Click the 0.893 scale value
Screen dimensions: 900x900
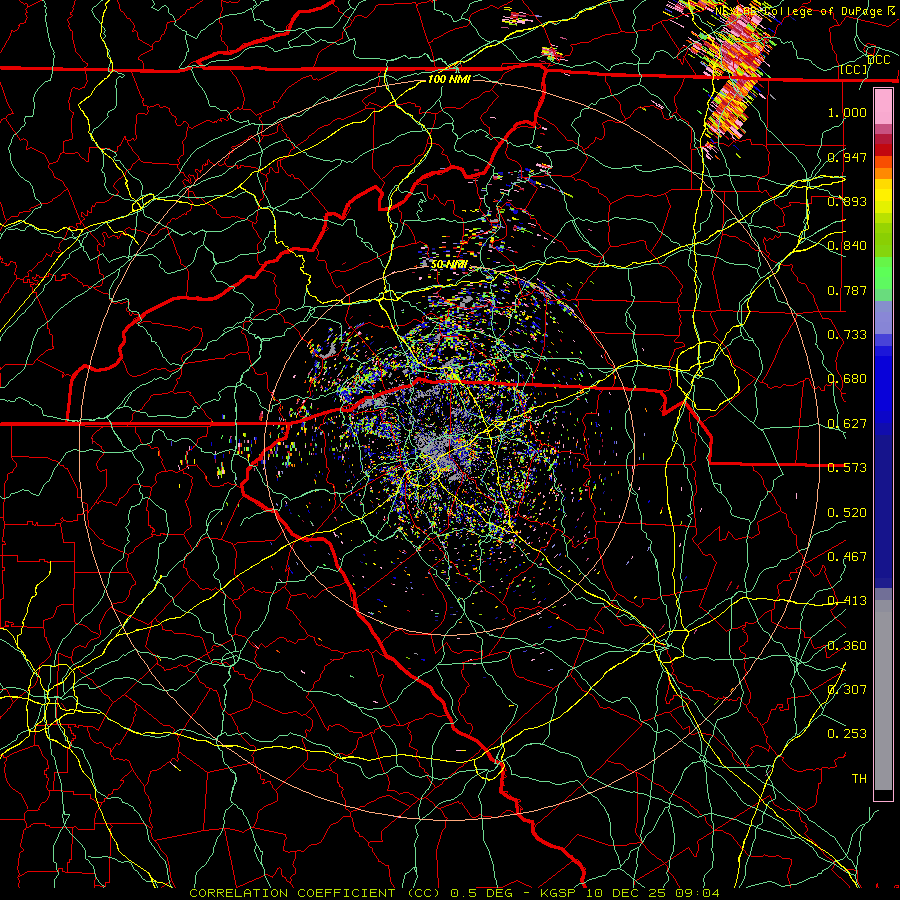pyautogui.click(x=847, y=201)
